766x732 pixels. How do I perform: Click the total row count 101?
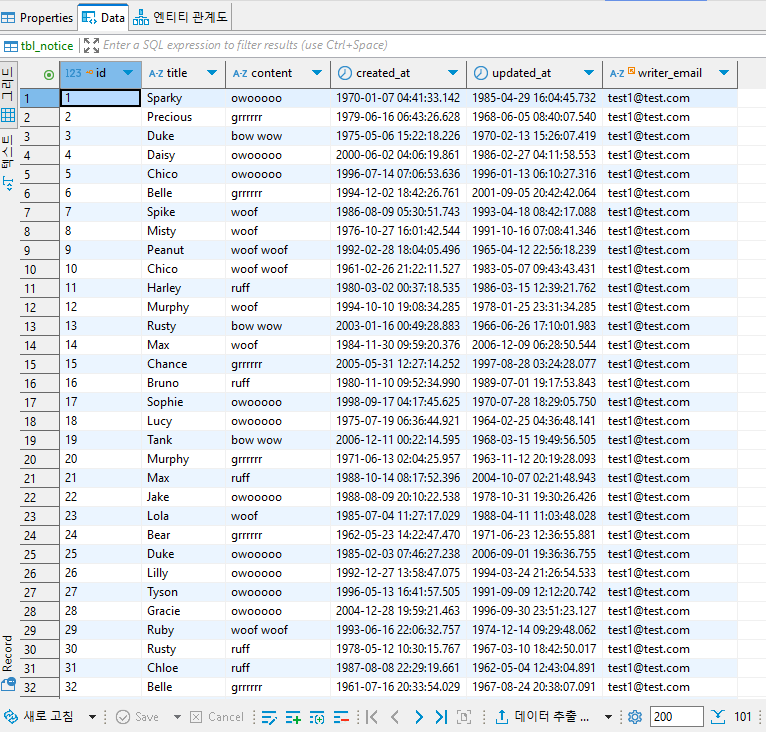pyautogui.click(x=743, y=717)
